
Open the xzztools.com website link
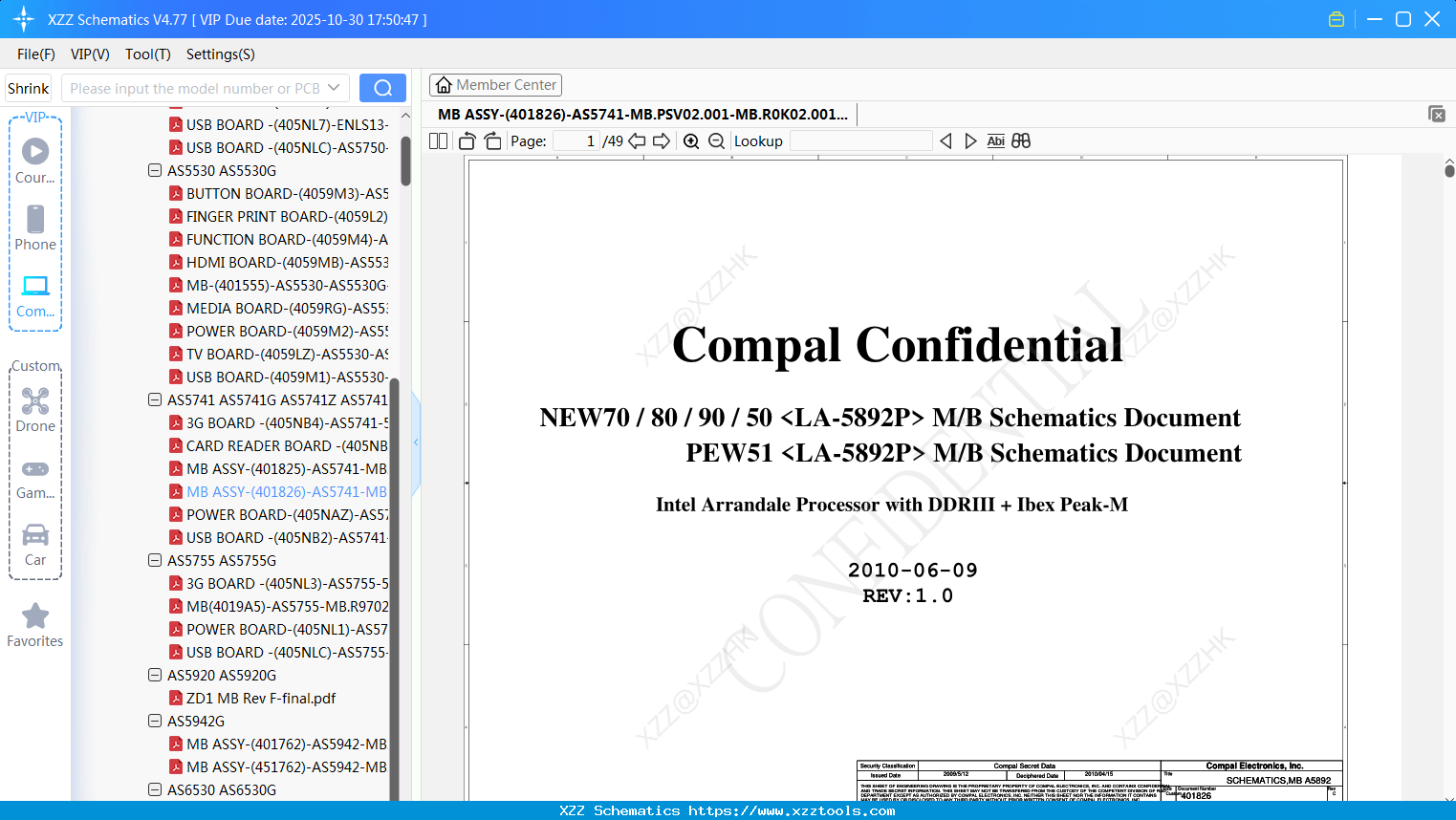click(x=792, y=811)
